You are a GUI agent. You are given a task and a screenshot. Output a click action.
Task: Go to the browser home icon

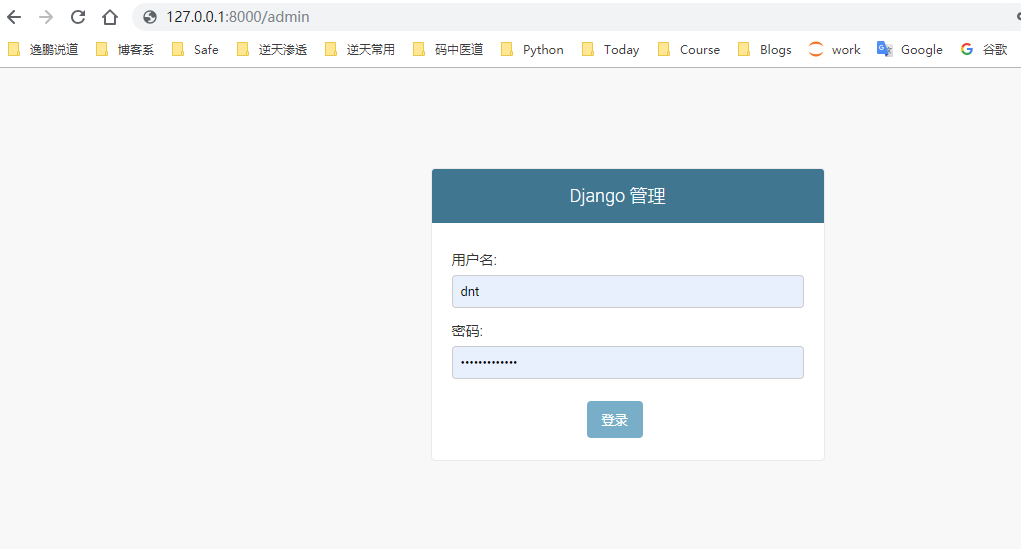point(110,17)
